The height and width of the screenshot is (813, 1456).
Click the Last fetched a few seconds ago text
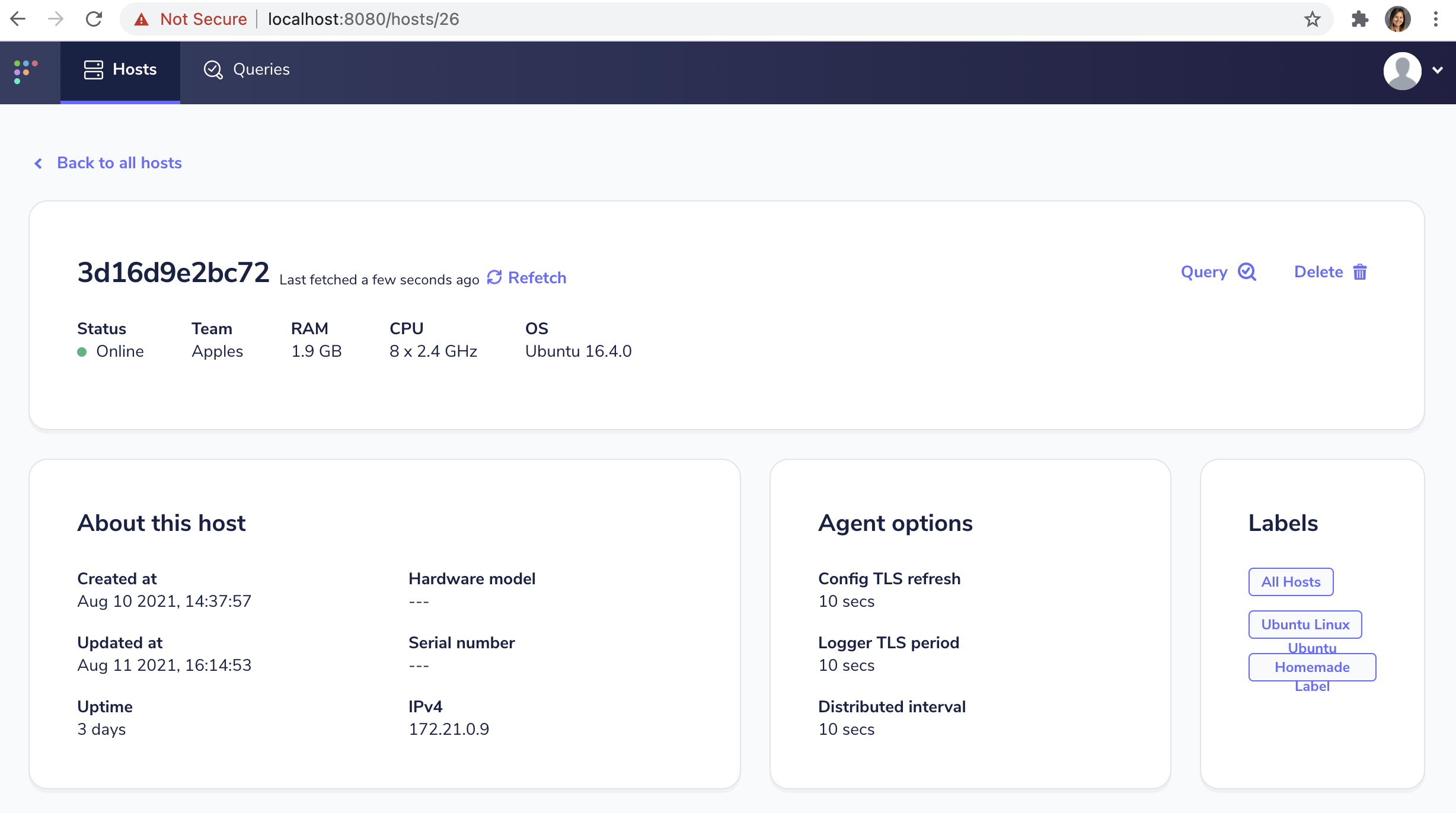tap(379, 280)
